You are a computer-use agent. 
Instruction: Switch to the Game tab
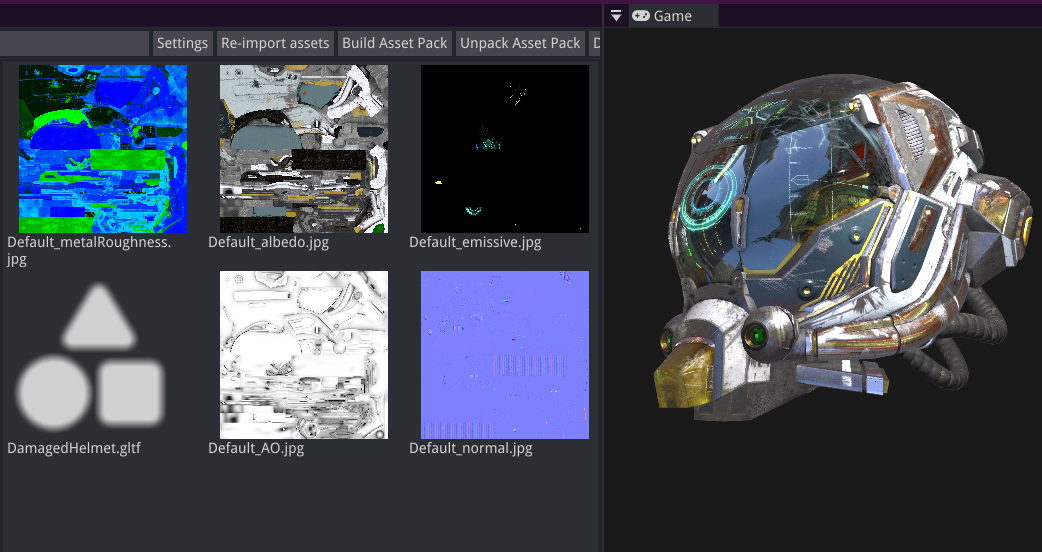click(x=672, y=16)
